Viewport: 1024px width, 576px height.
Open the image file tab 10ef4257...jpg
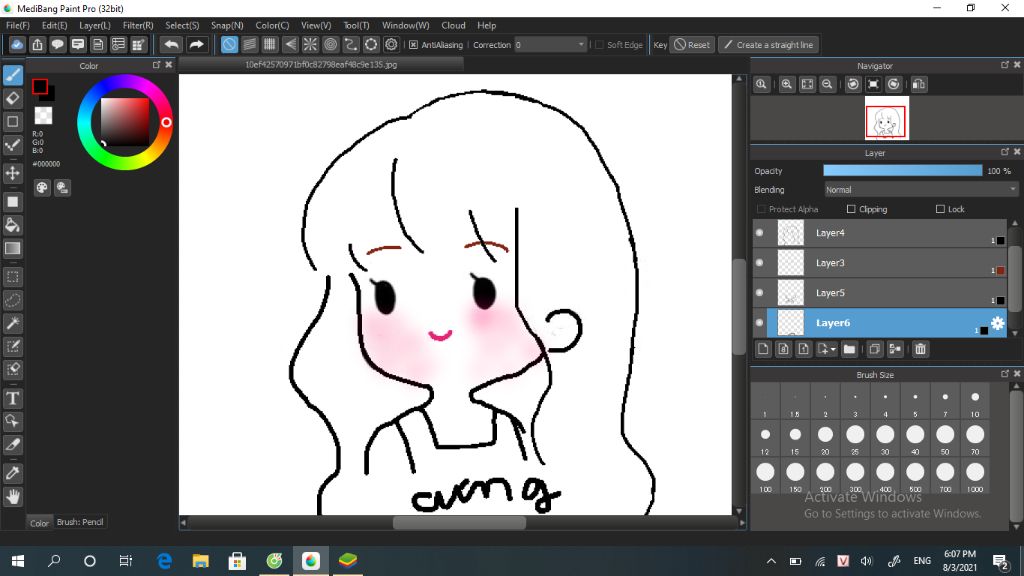point(321,65)
